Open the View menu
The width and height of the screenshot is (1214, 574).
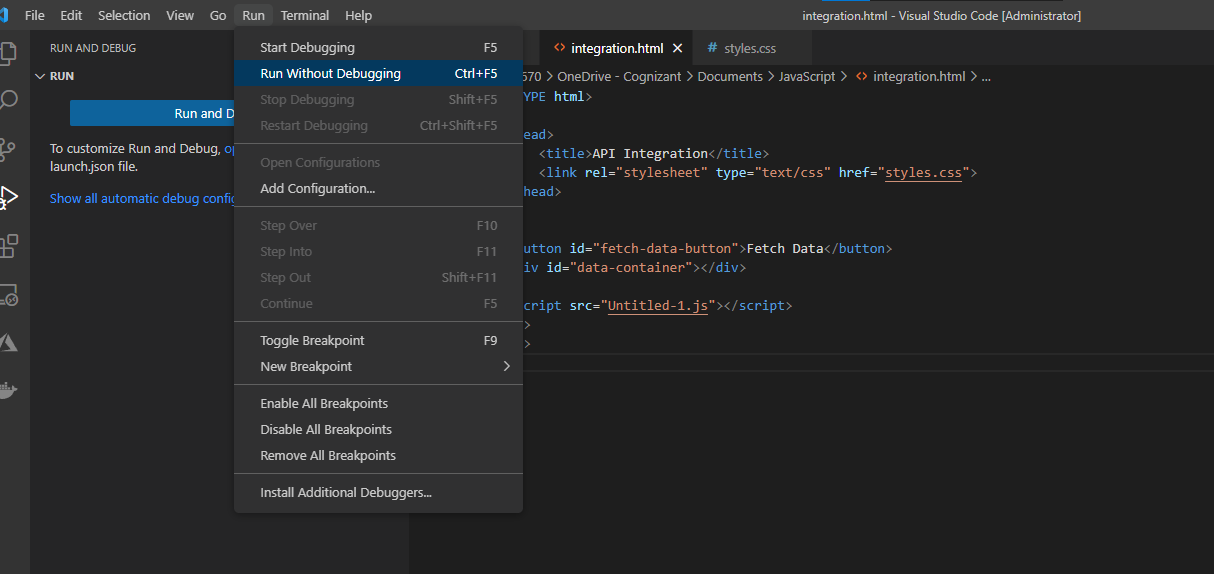180,15
